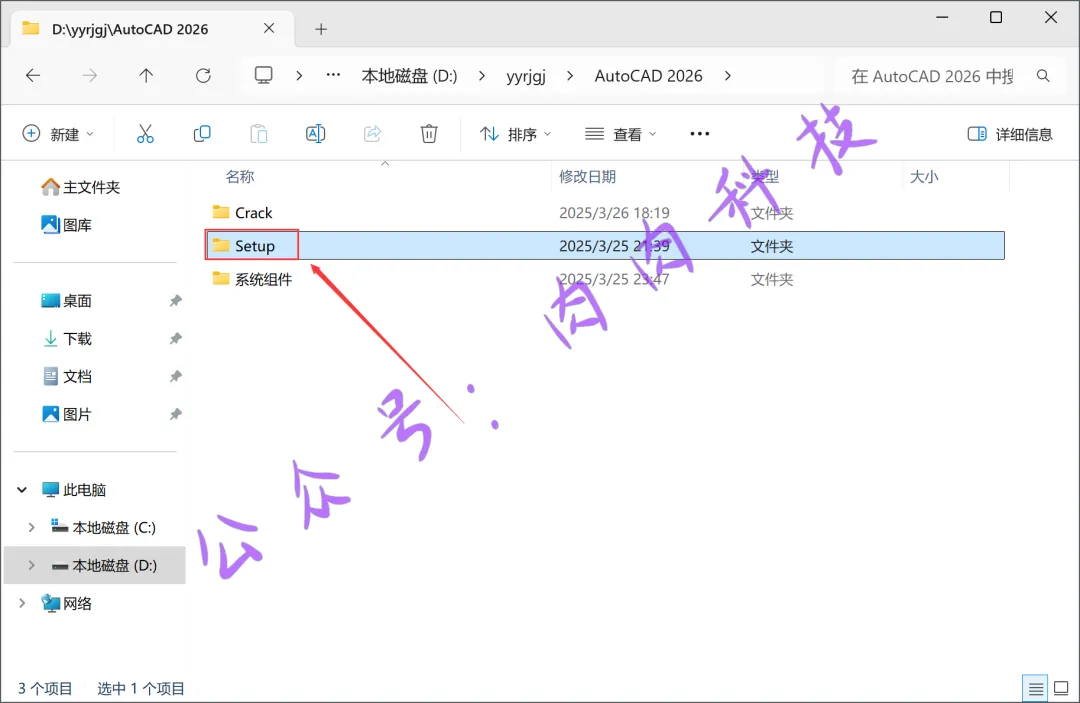1080x703 pixels.
Task: Open the 查看 view dropdown
Action: (x=620, y=134)
